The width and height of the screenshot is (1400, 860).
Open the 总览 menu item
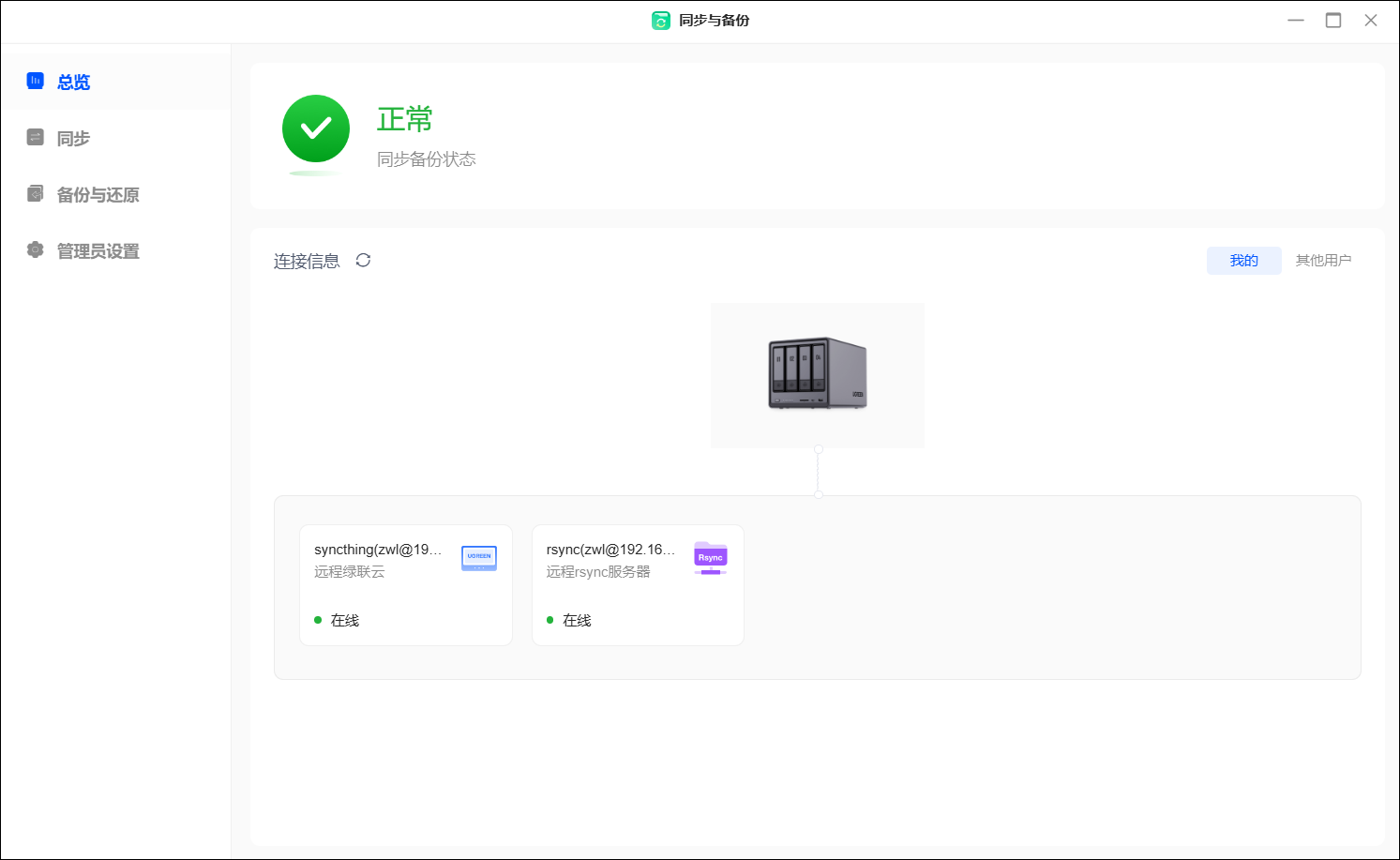coord(116,82)
